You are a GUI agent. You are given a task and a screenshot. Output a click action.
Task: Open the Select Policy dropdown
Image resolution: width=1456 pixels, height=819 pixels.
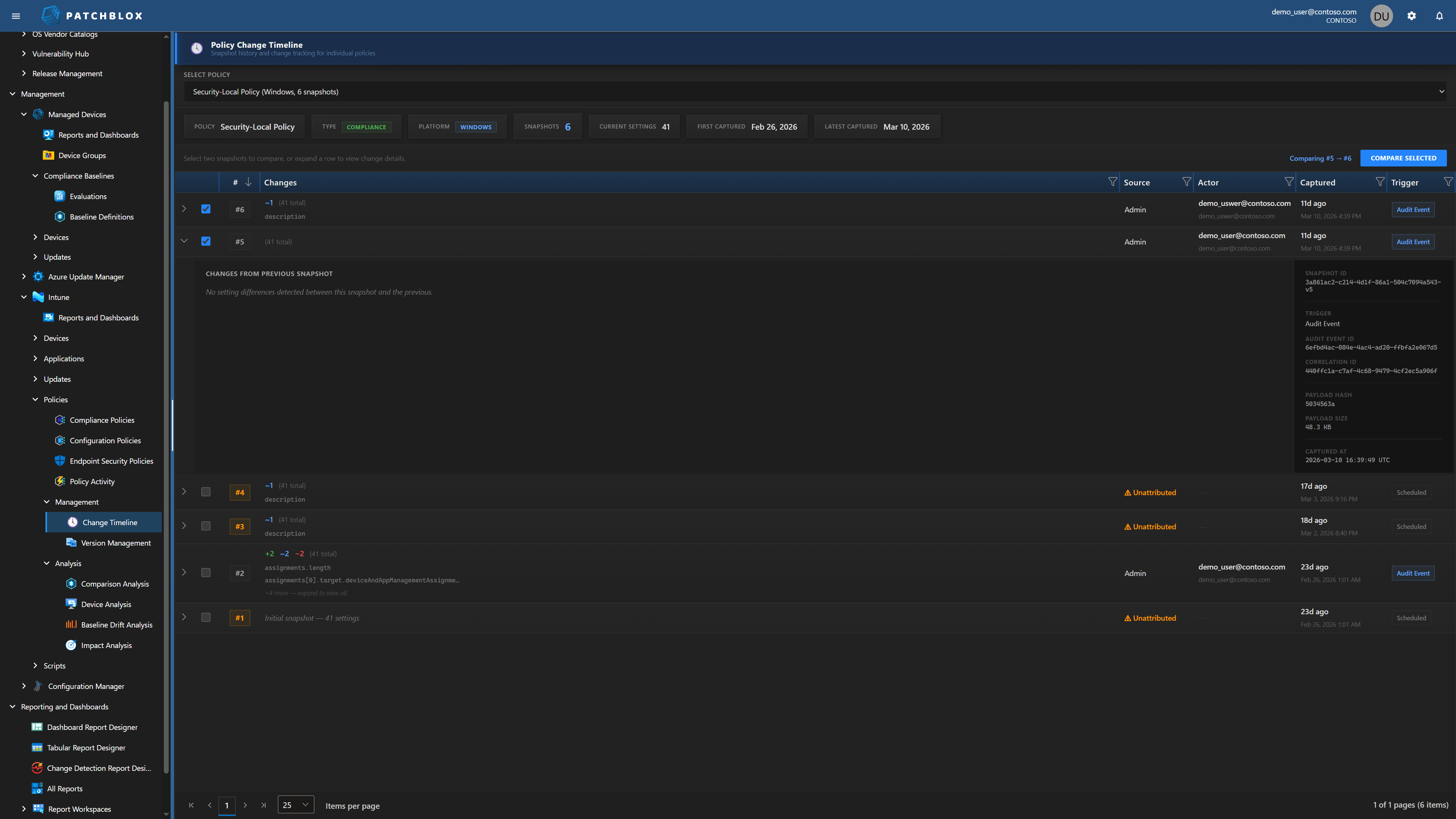[814, 91]
